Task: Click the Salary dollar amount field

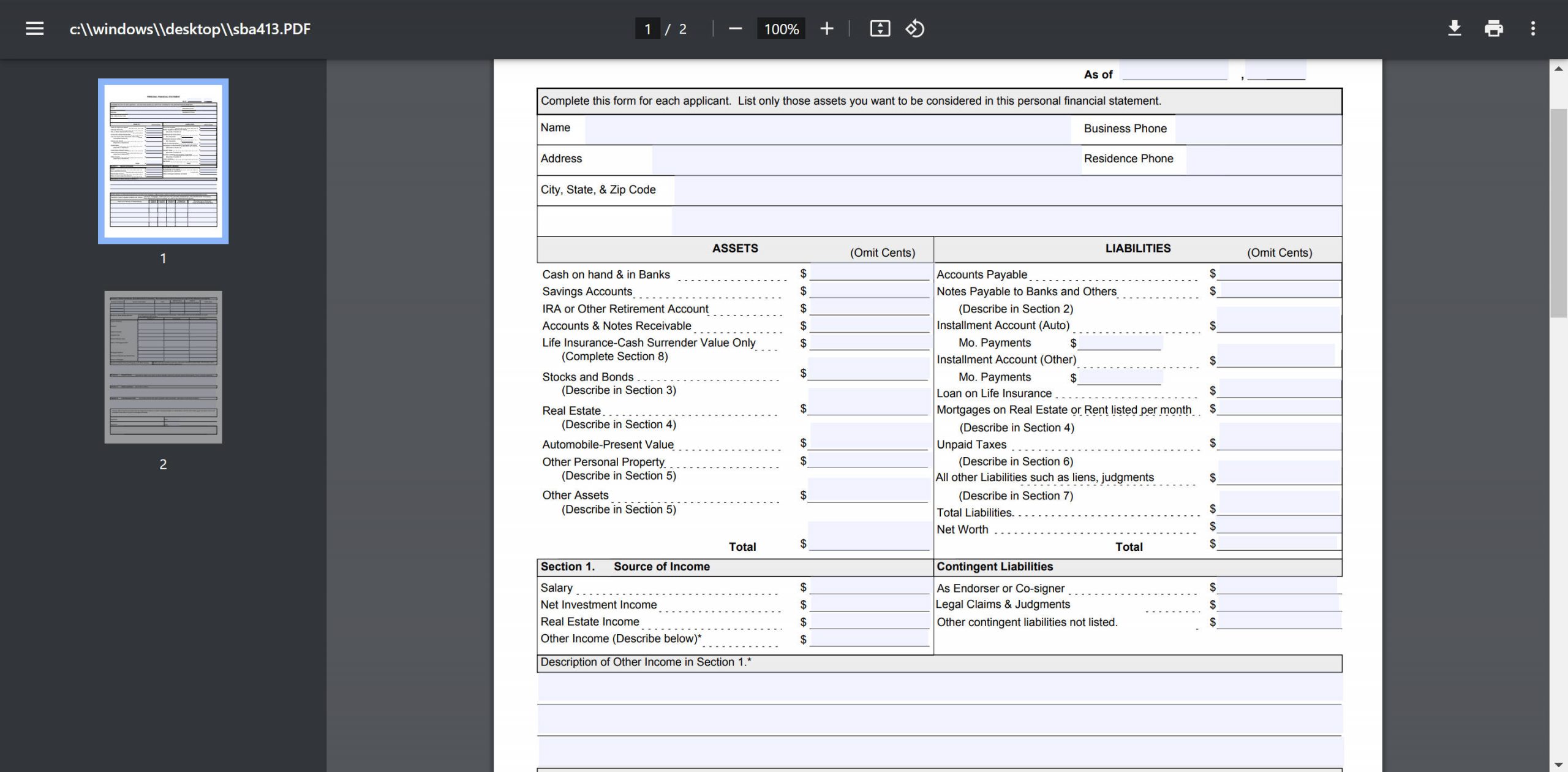Action: click(869, 589)
